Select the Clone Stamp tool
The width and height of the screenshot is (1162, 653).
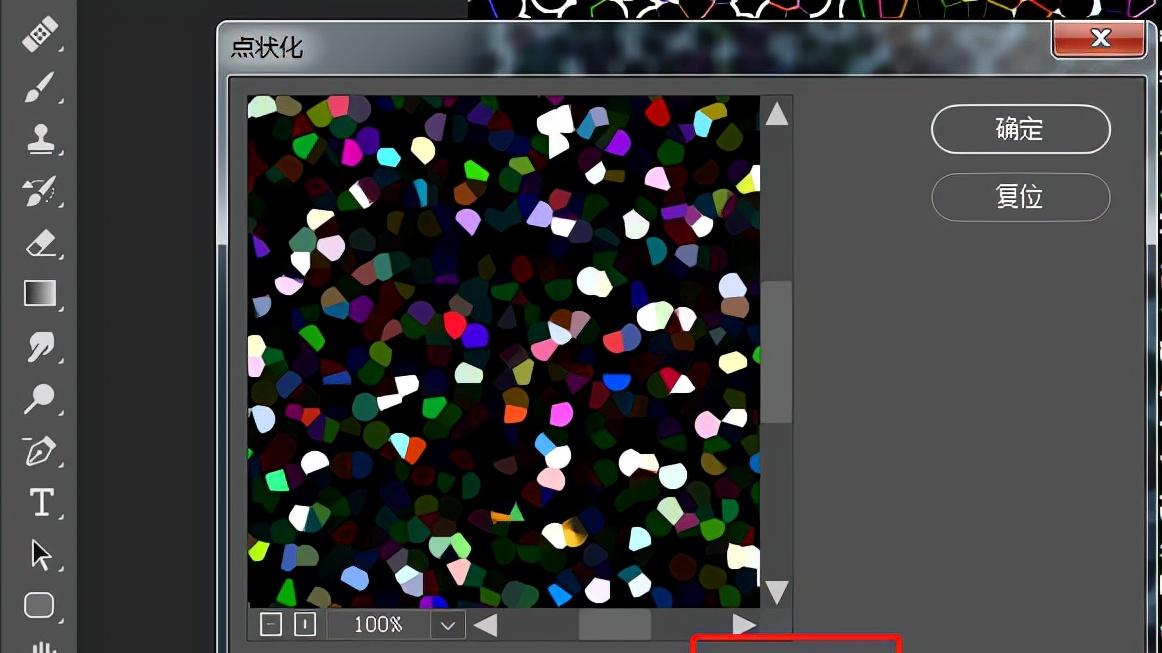[40, 139]
